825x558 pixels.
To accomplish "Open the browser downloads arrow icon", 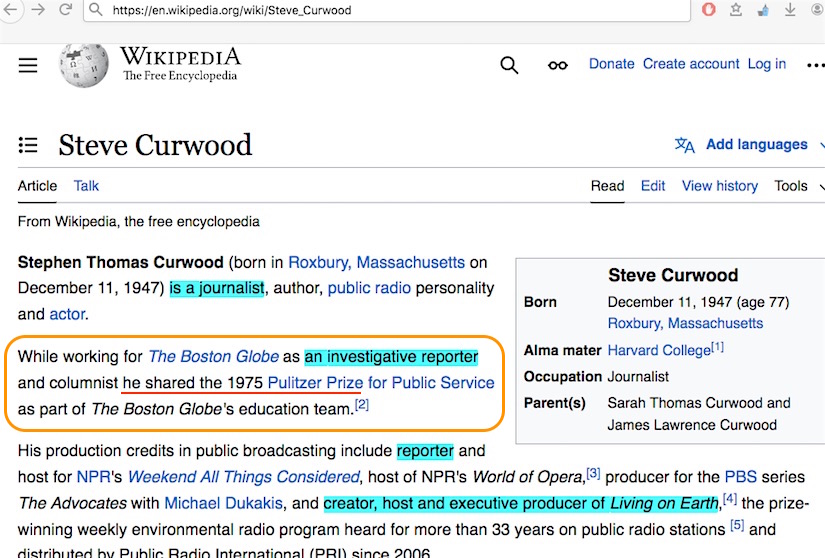I will (789, 10).
